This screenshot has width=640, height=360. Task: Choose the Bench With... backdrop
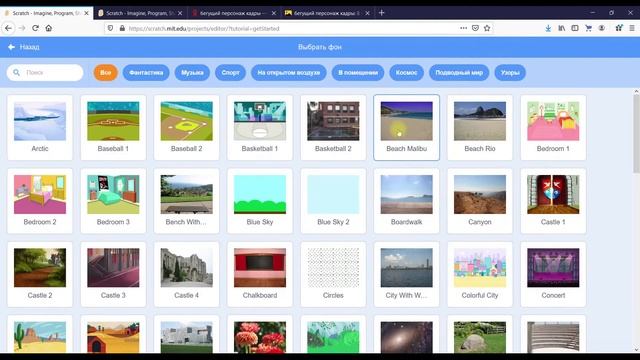point(187,201)
